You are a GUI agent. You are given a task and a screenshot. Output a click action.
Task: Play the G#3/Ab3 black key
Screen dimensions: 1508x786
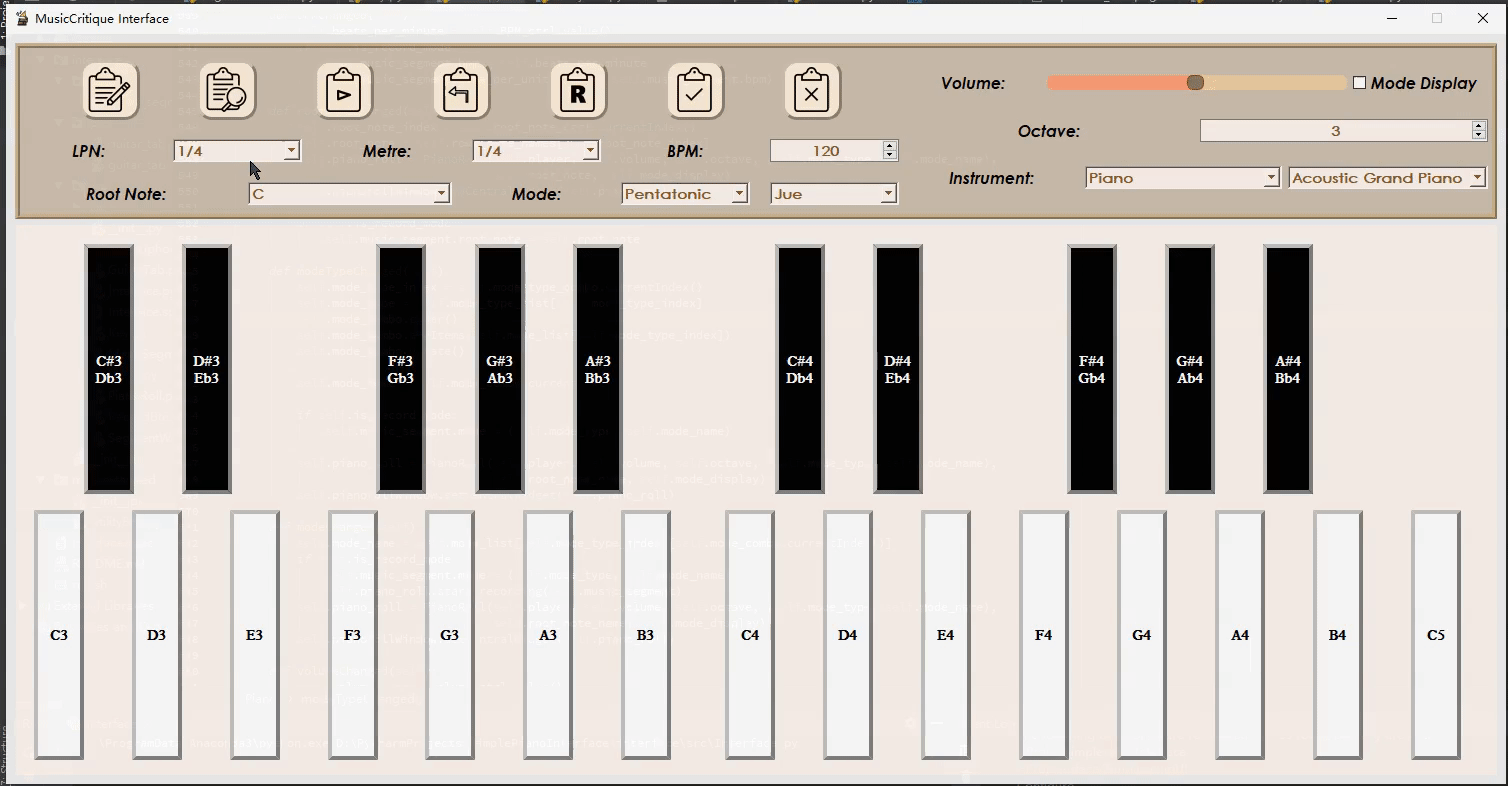point(500,369)
